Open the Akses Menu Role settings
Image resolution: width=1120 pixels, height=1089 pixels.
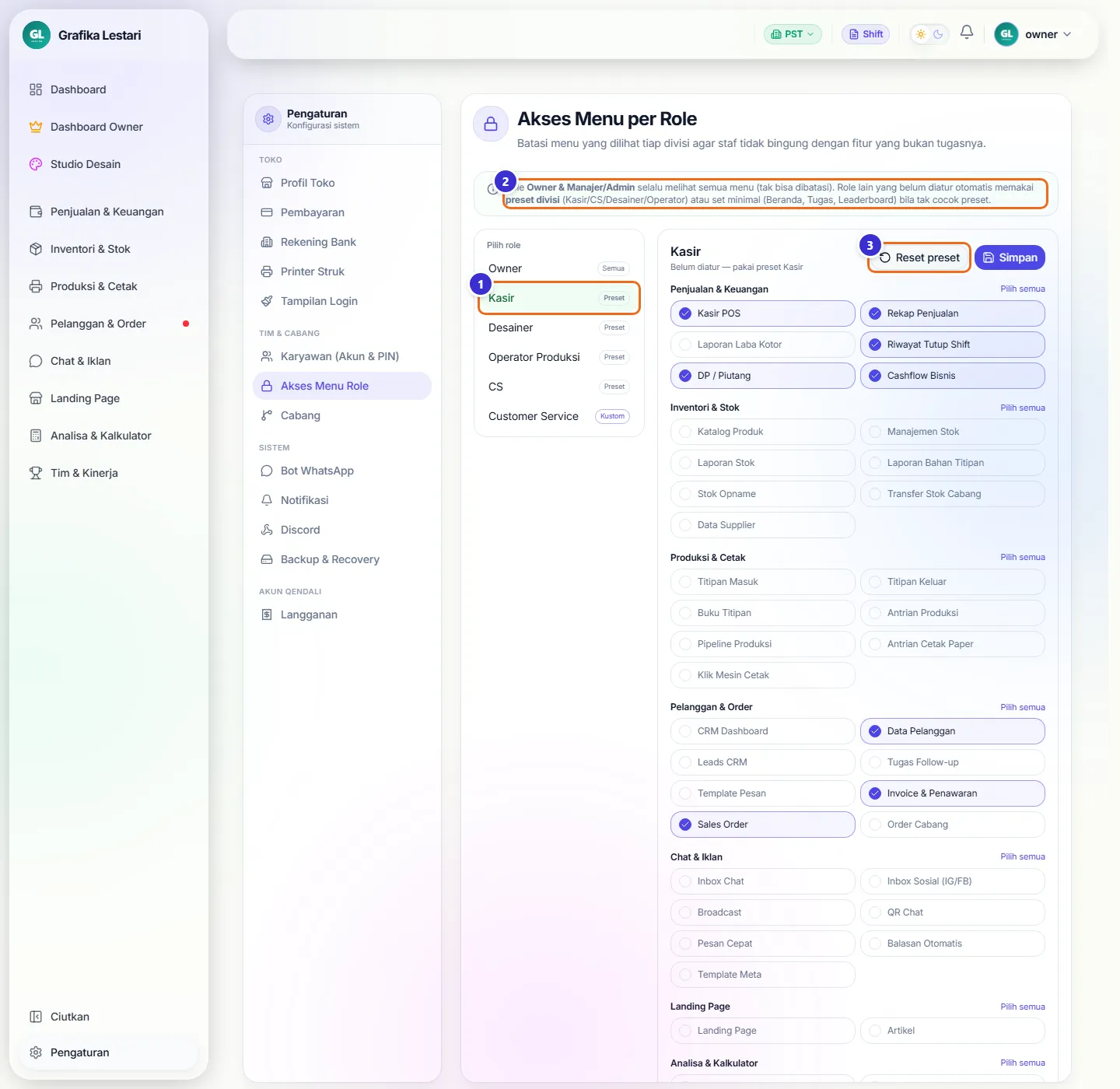[x=342, y=386]
